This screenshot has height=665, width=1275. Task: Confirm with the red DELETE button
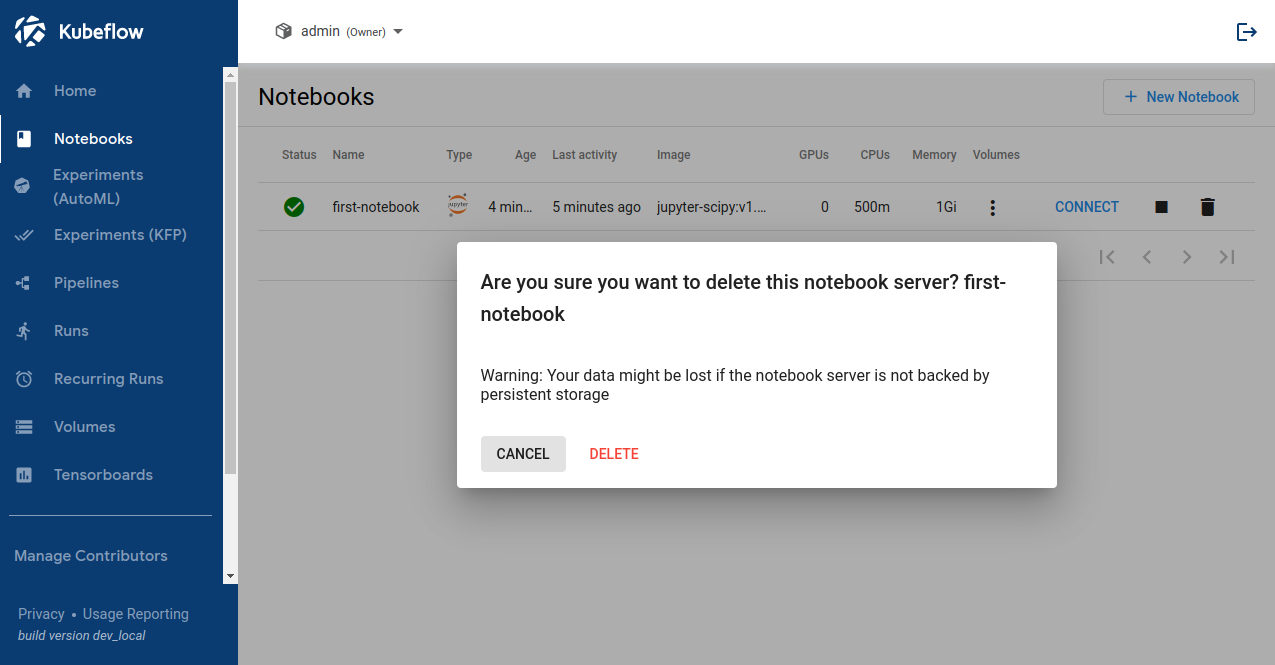[614, 454]
